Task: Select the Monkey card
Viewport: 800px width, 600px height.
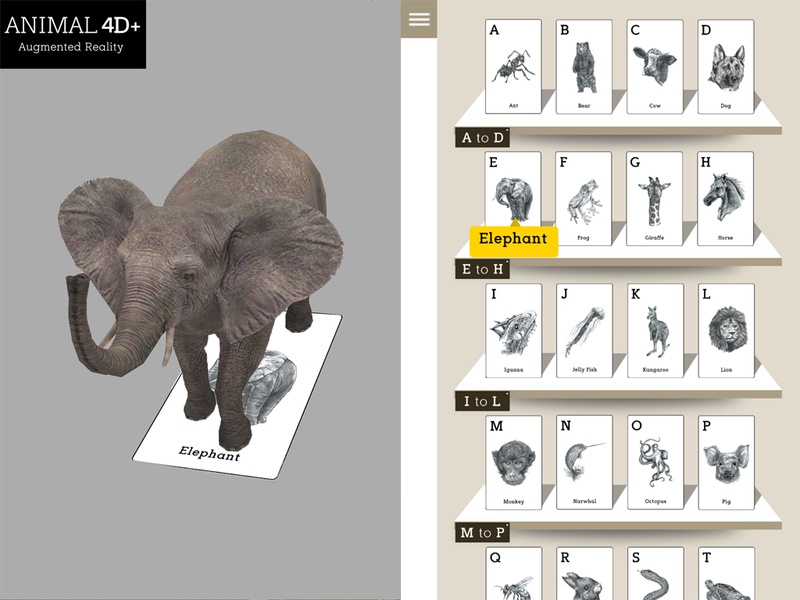Action: coord(513,462)
